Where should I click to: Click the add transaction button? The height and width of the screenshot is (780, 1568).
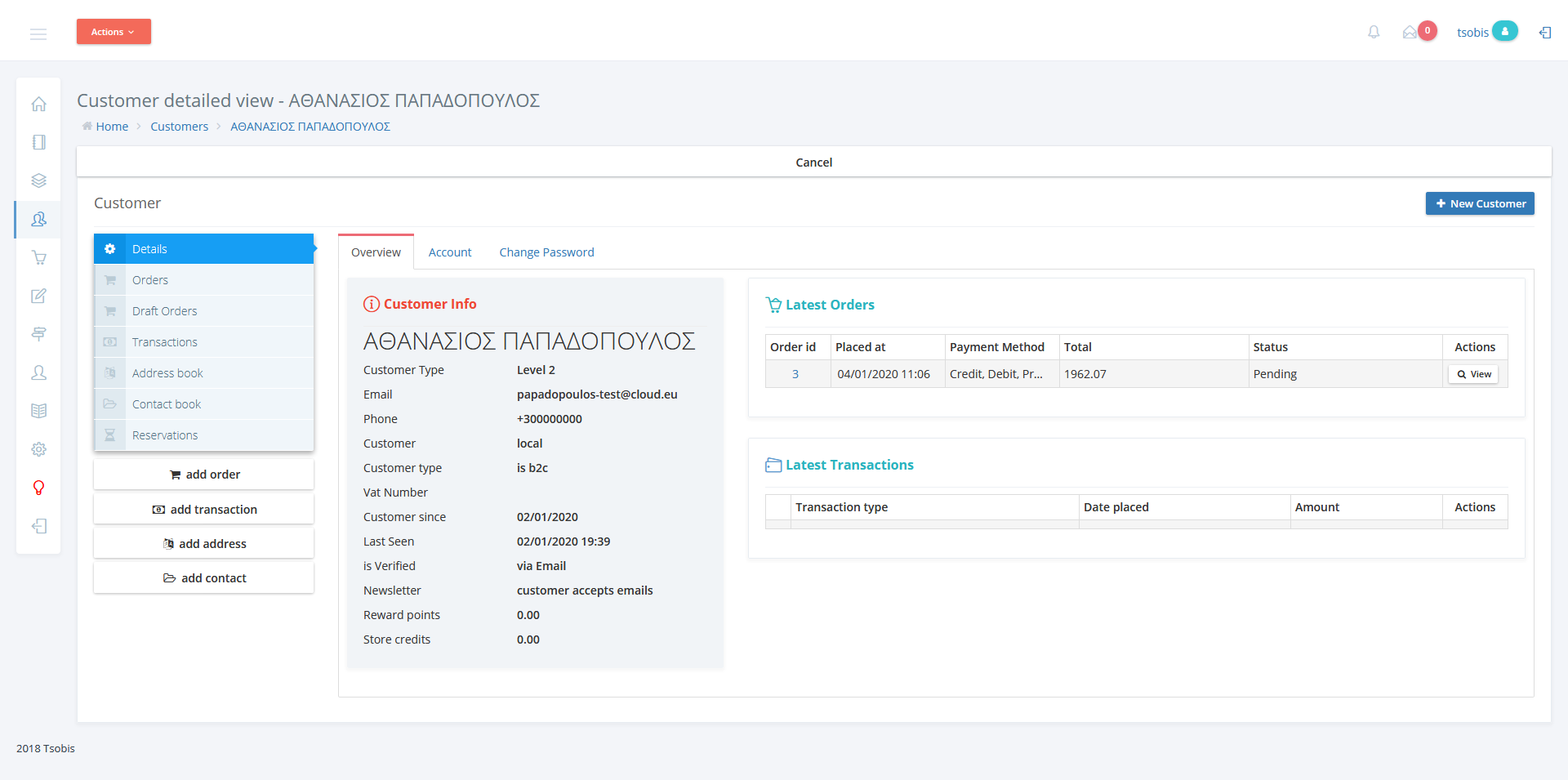pyautogui.click(x=204, y=510)
